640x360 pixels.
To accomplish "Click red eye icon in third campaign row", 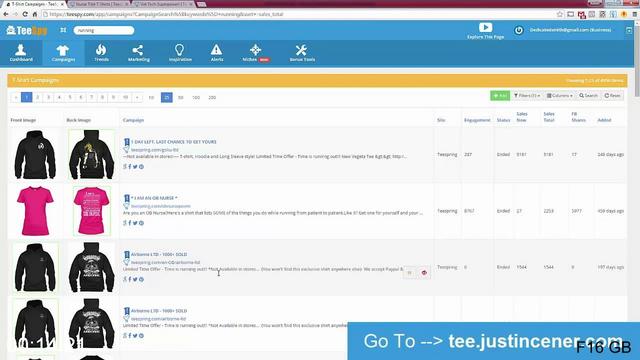I will [x=424, y=273].
